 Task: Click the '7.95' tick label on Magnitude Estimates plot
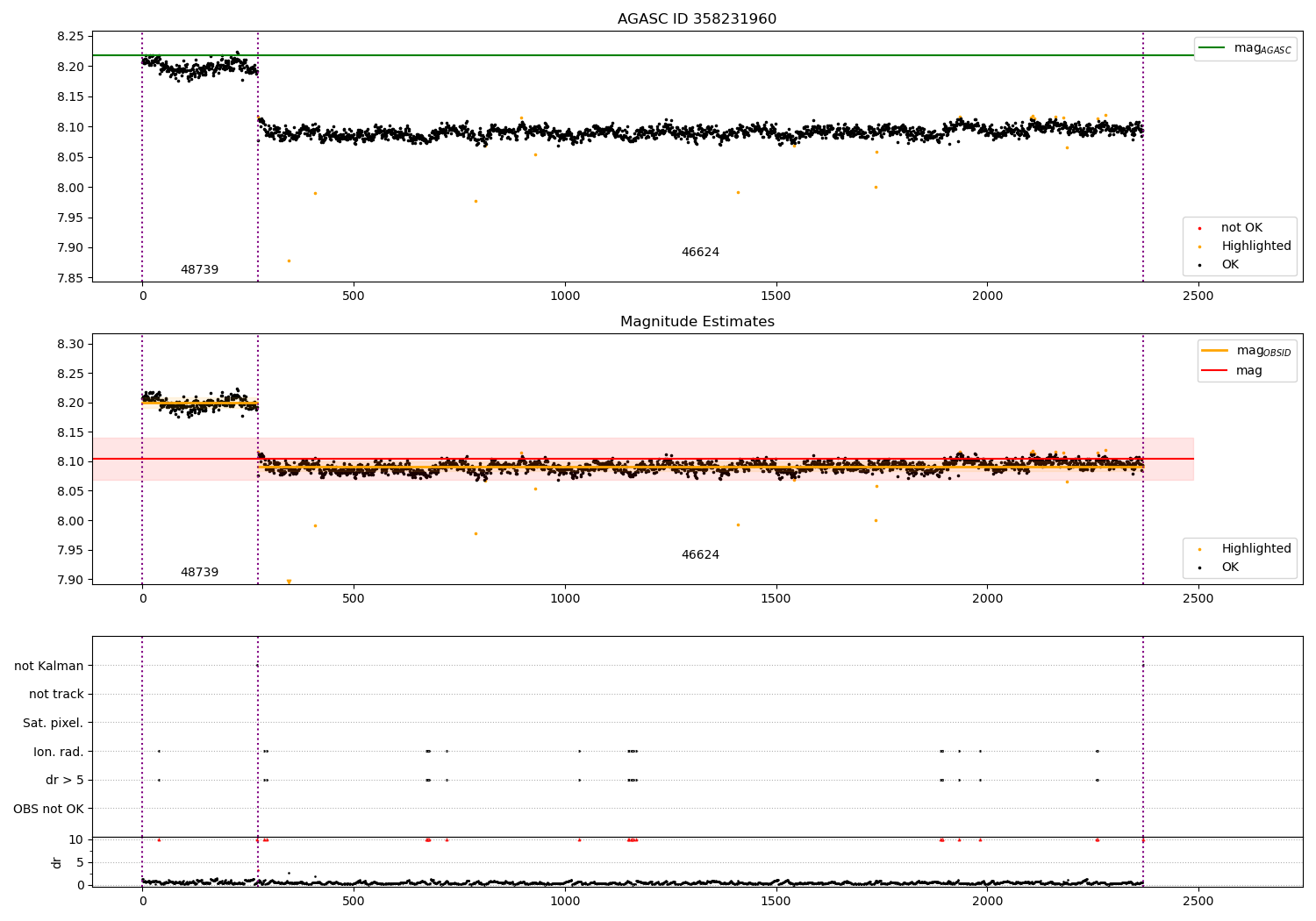[70, 551]
